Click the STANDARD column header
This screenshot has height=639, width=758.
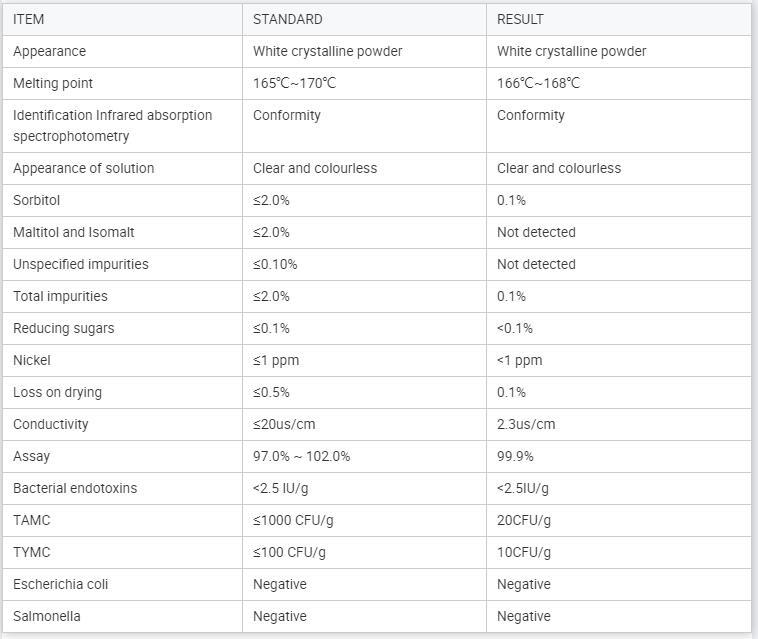click(x=287, y=19)
